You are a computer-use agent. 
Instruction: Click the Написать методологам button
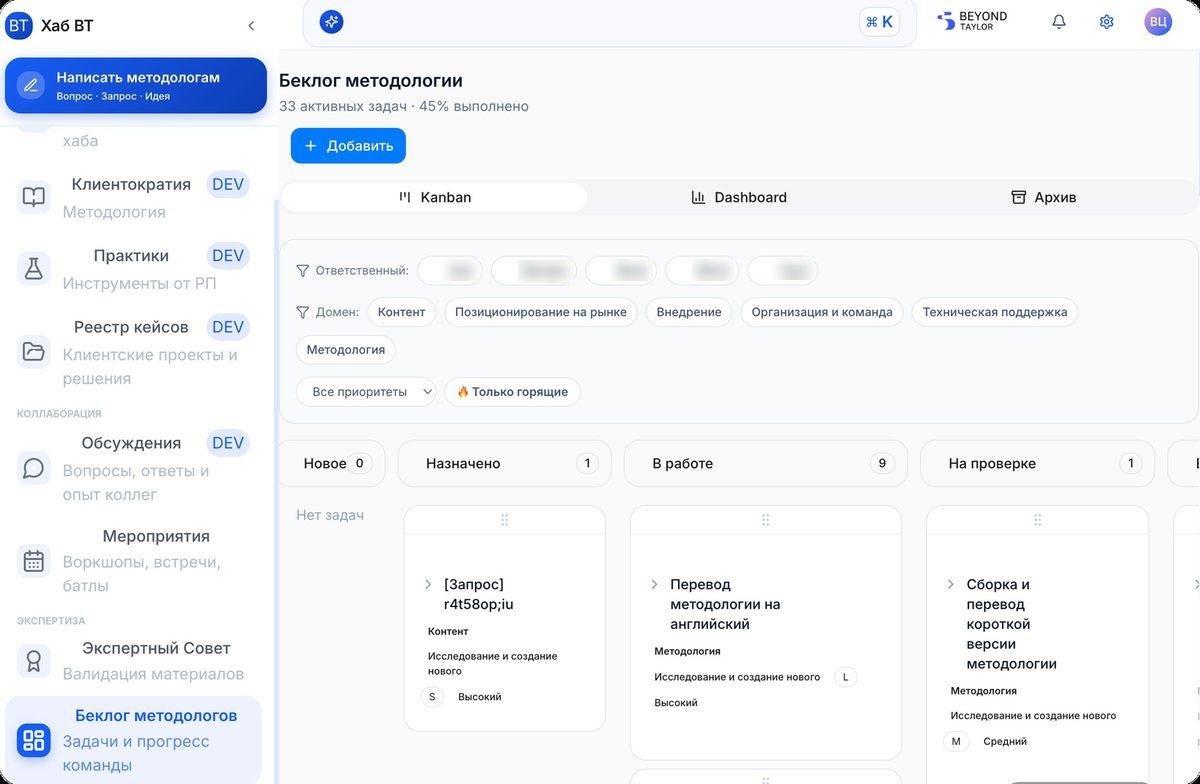[x=136, y=85]
